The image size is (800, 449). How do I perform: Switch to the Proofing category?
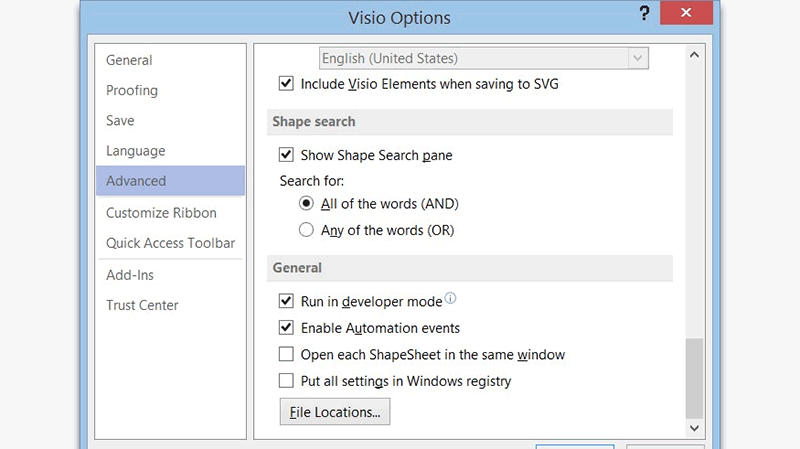[170, 90]
